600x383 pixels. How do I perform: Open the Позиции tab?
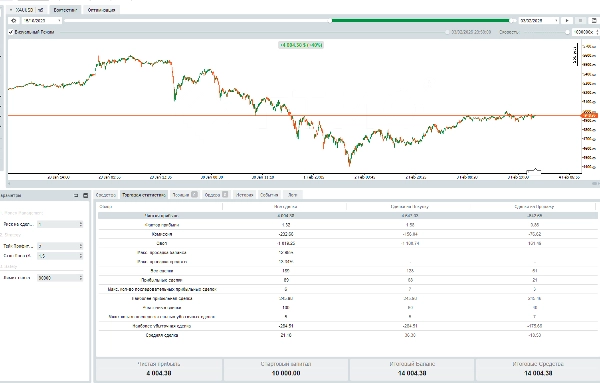pyautogui.click(x=184, y=195)
